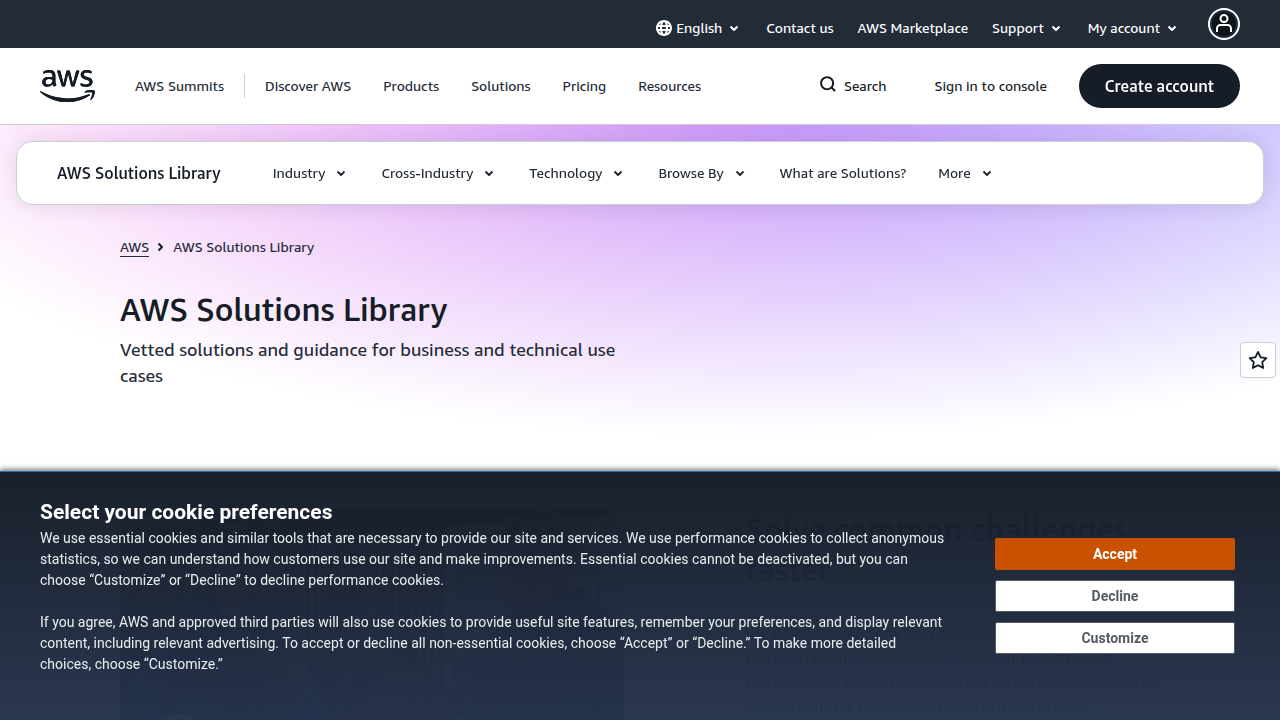
Task: Open the Solutions menu
Action: (x=501, y=86)
